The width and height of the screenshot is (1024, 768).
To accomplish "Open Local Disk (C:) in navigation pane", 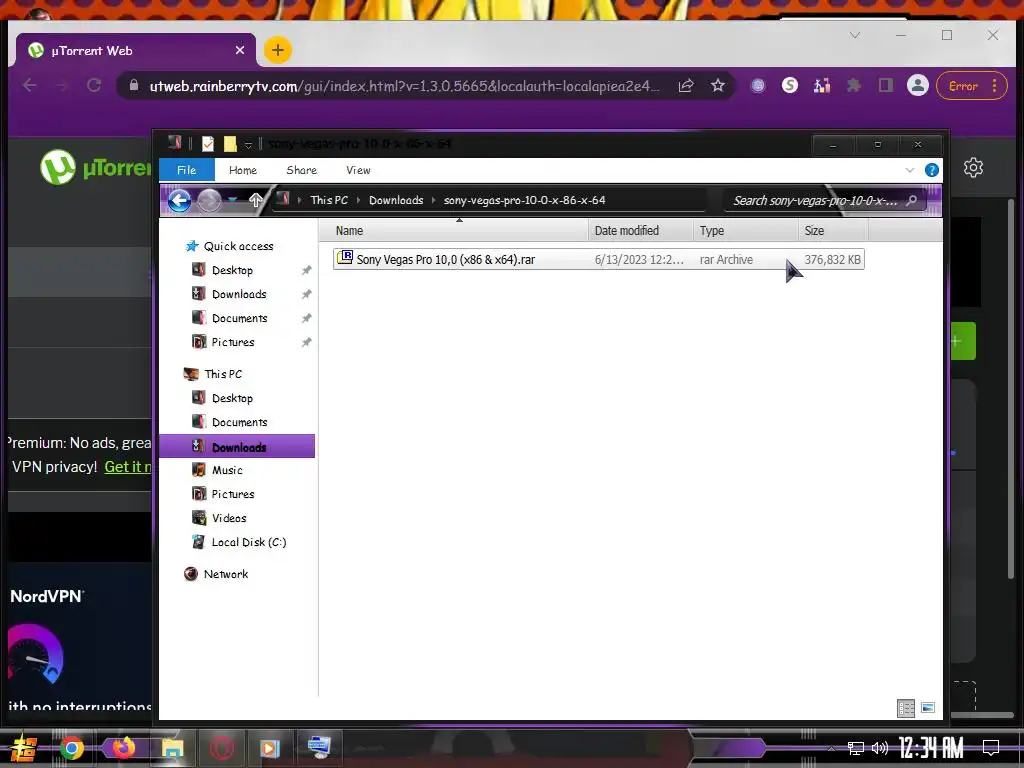I will click(x=248, y=542).
